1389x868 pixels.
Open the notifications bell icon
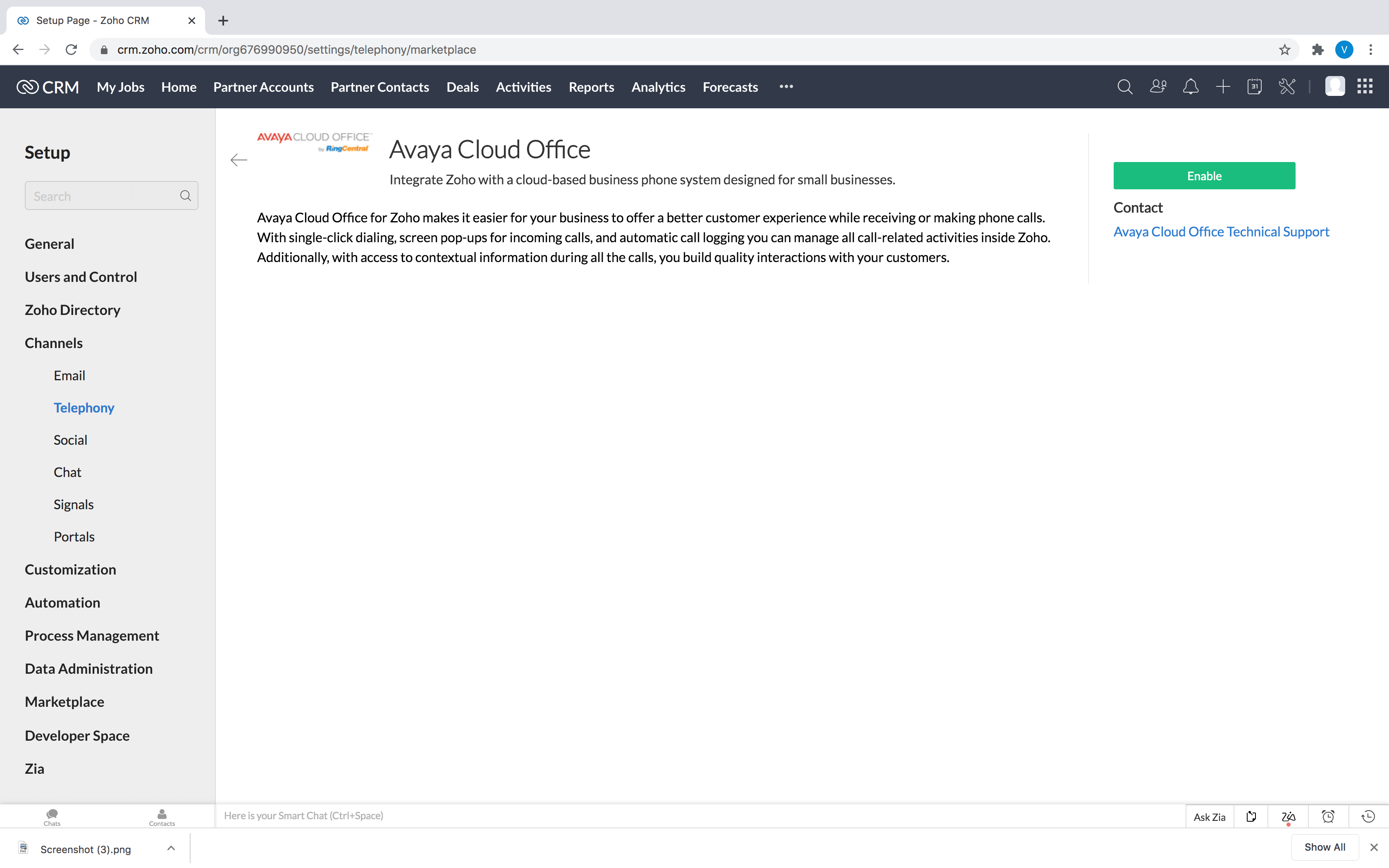click(1191, 87)
